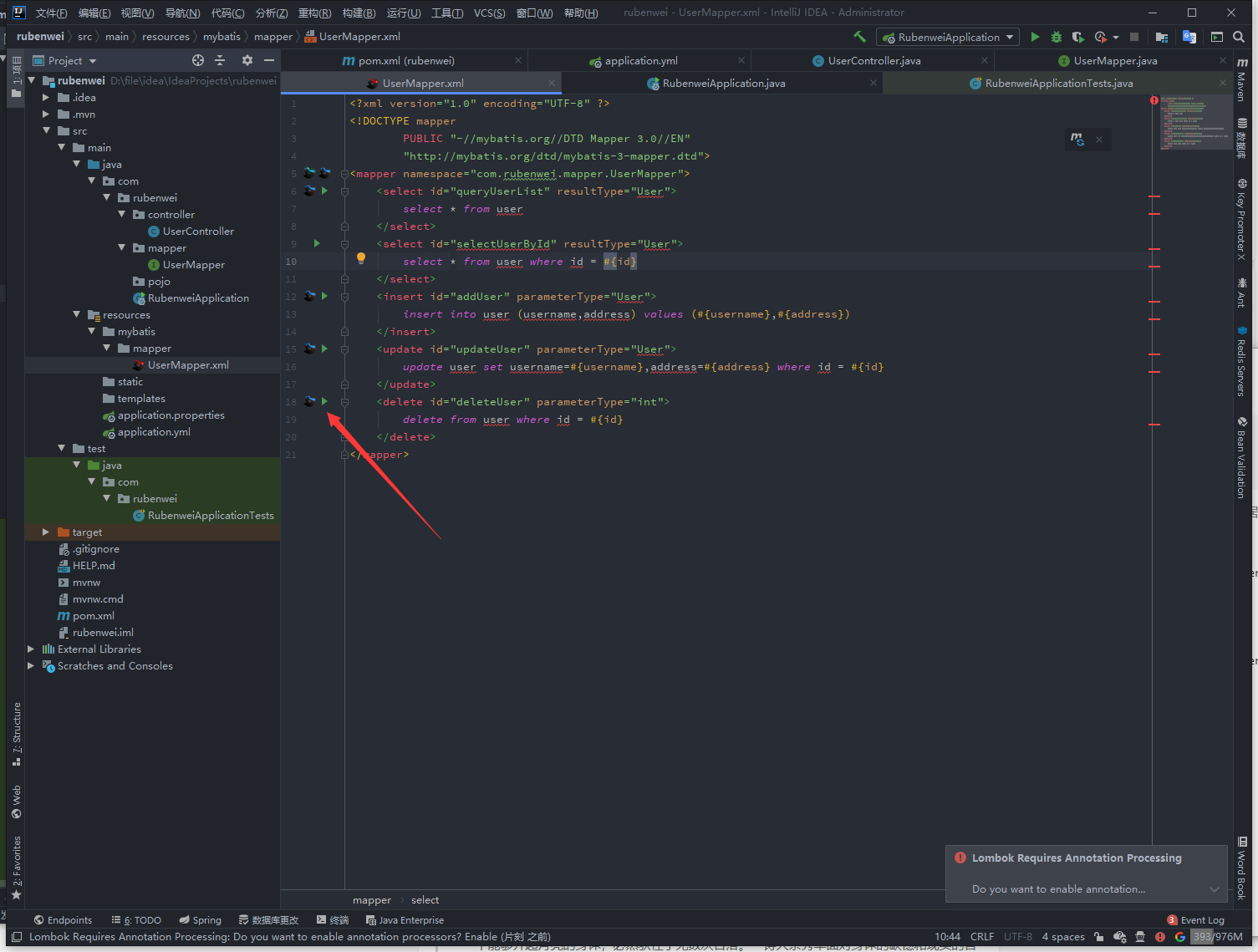The width and height of the screenshot is (1258, 952).
Task: Click the memory usage indicator
Action: (1218, 937)
